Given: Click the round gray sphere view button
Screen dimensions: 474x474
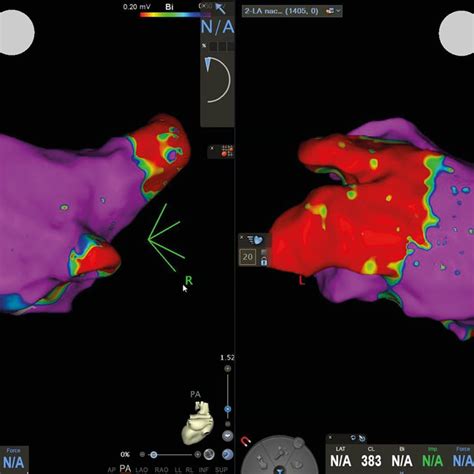Looking at the screenshot, I should (x=209, y=454).
